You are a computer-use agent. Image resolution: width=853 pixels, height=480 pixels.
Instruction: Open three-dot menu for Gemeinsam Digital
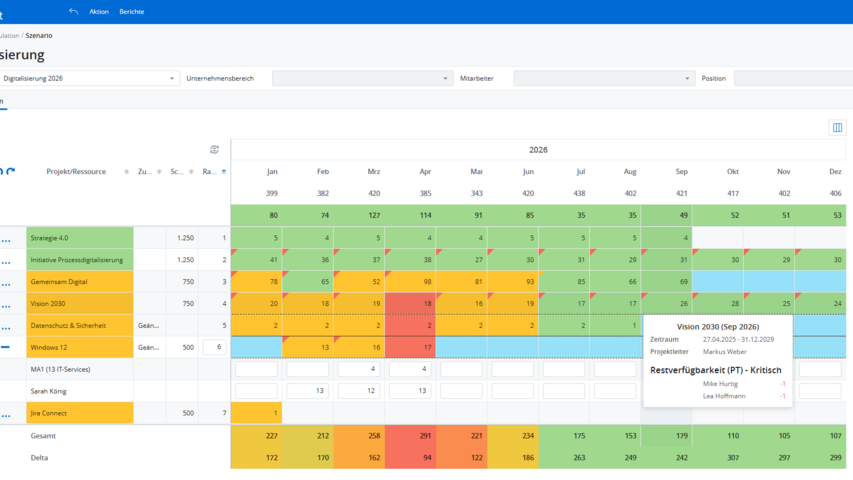pyautogui.click(x=6, y=283)
